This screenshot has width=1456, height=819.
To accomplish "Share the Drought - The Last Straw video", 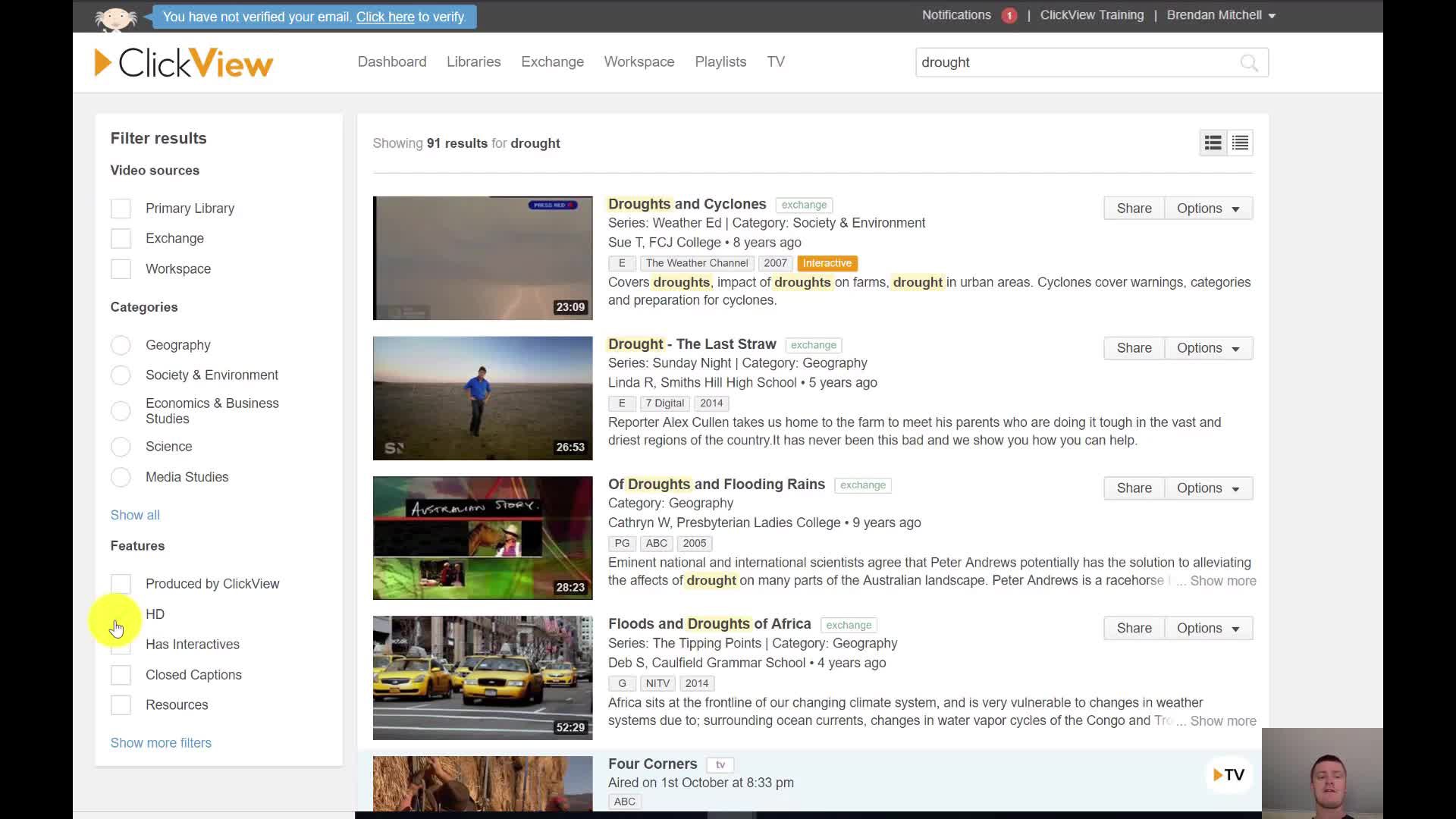I will [1134, 348].
